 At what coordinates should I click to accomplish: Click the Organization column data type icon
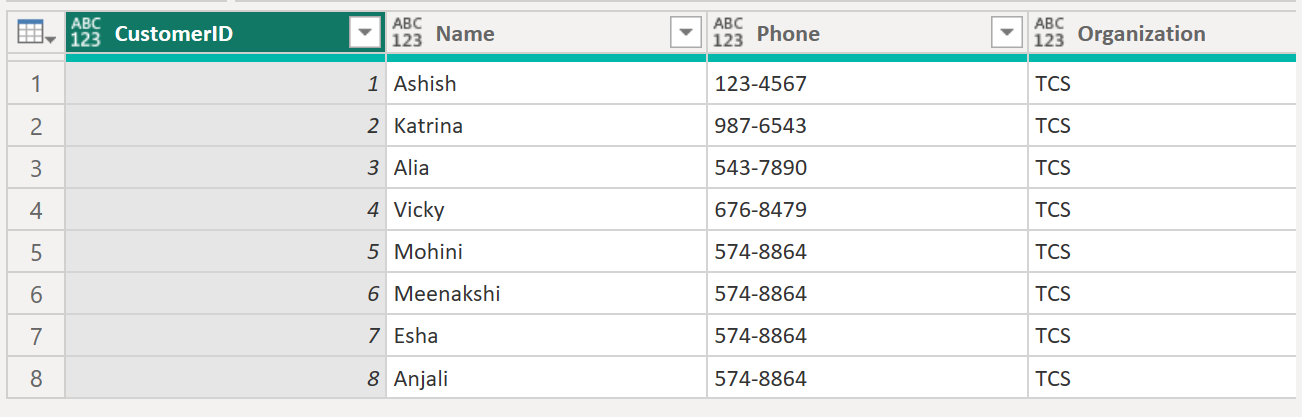[1049, 33]
